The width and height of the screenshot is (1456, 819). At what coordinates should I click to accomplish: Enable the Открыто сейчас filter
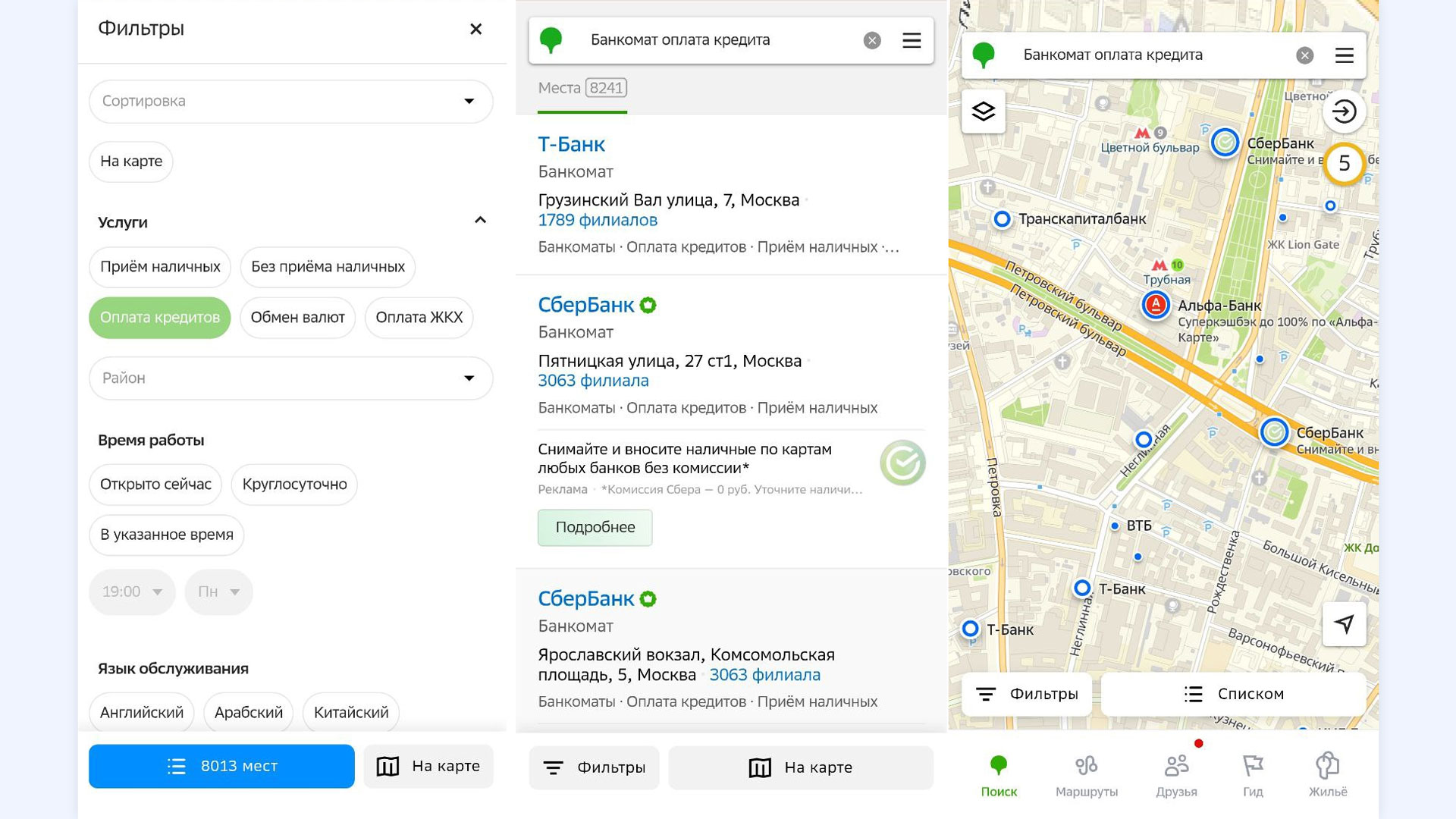click(155, 485)
